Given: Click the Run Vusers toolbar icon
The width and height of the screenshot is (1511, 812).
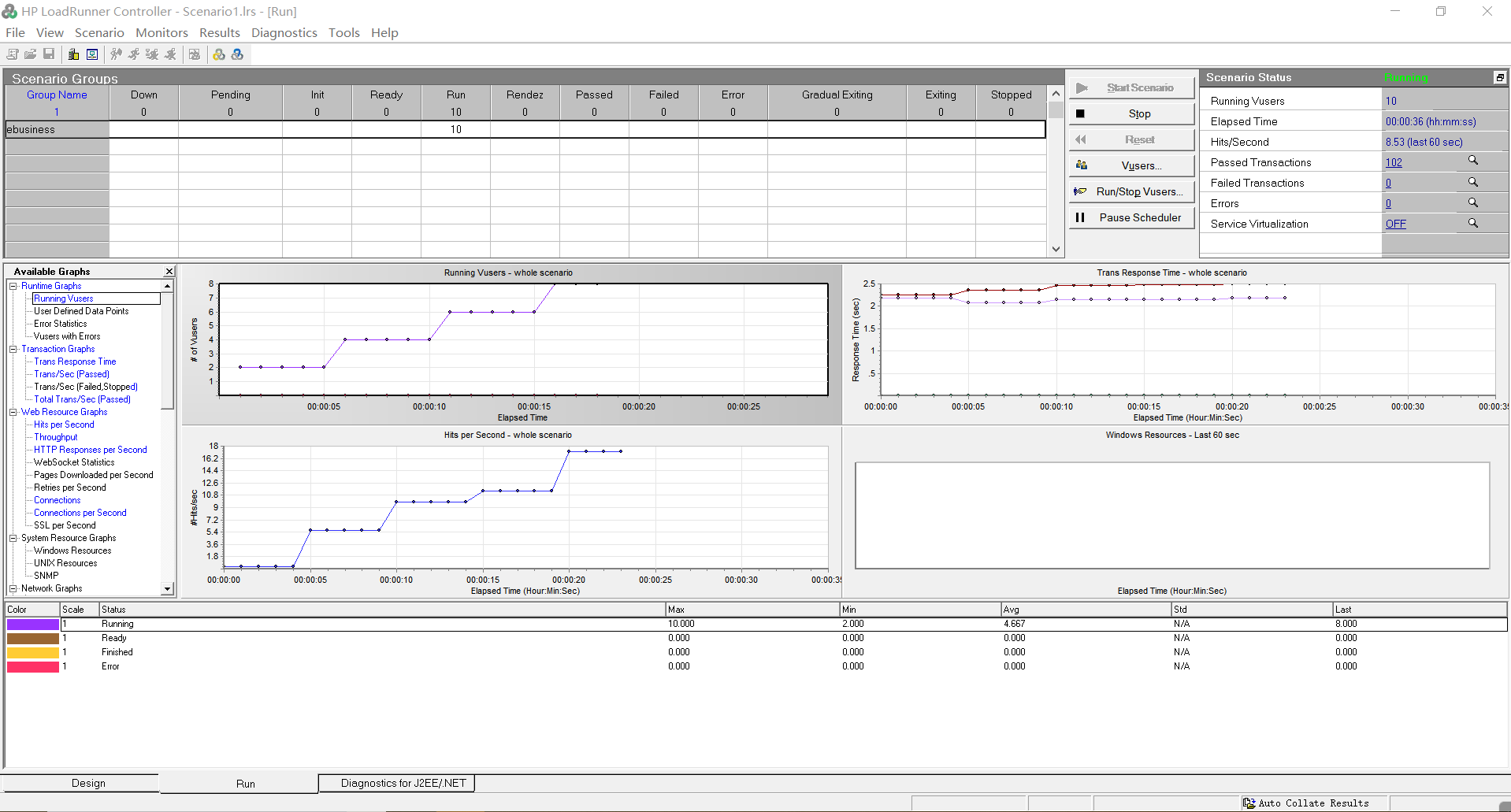Looking at the screenshot, I should tap(134, 54).
